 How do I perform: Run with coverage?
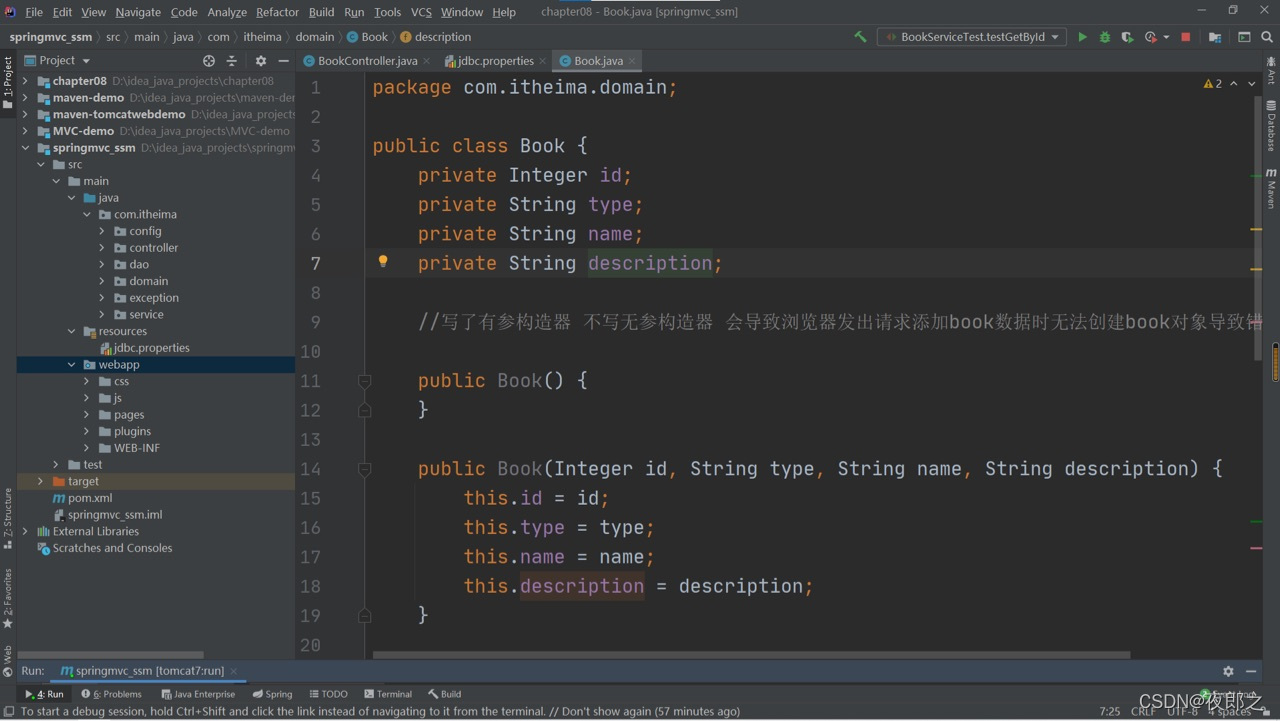click(x=1127, y=37)
